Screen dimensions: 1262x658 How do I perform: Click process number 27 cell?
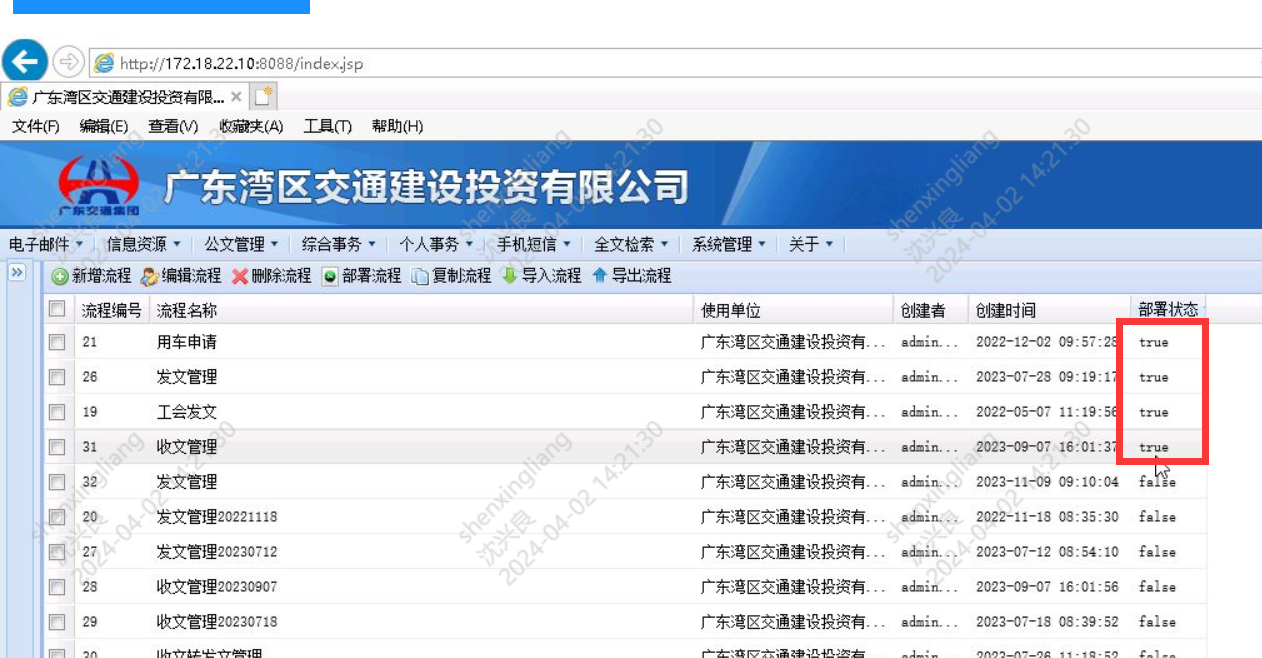pos(90,552)
